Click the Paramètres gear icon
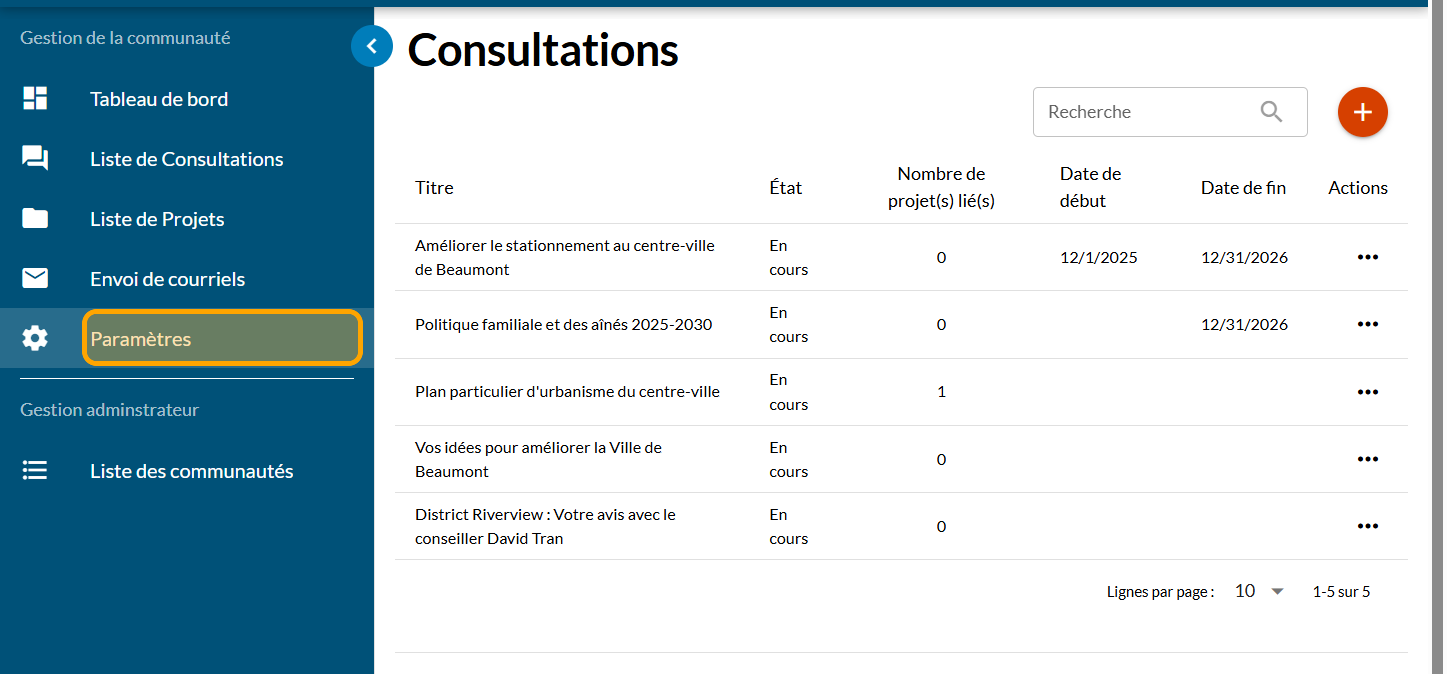Image resolution: width=1447 pixels, height=674 pixels. pos(35,339)
